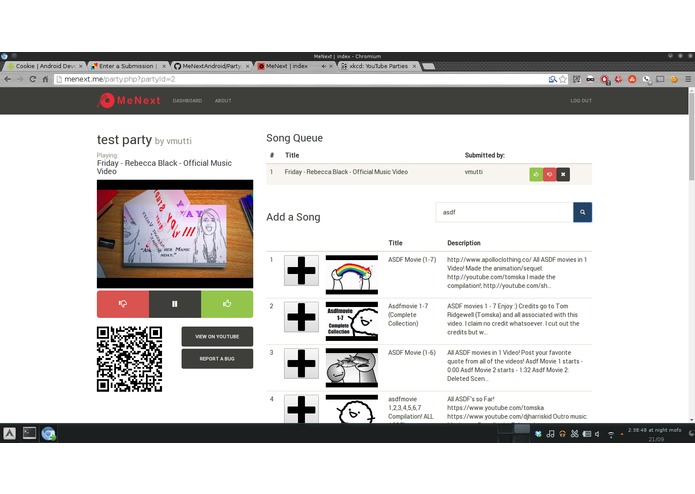Screen dimensions: 695x494
Task: Bookmark page with the star icon
Action: 563,79
